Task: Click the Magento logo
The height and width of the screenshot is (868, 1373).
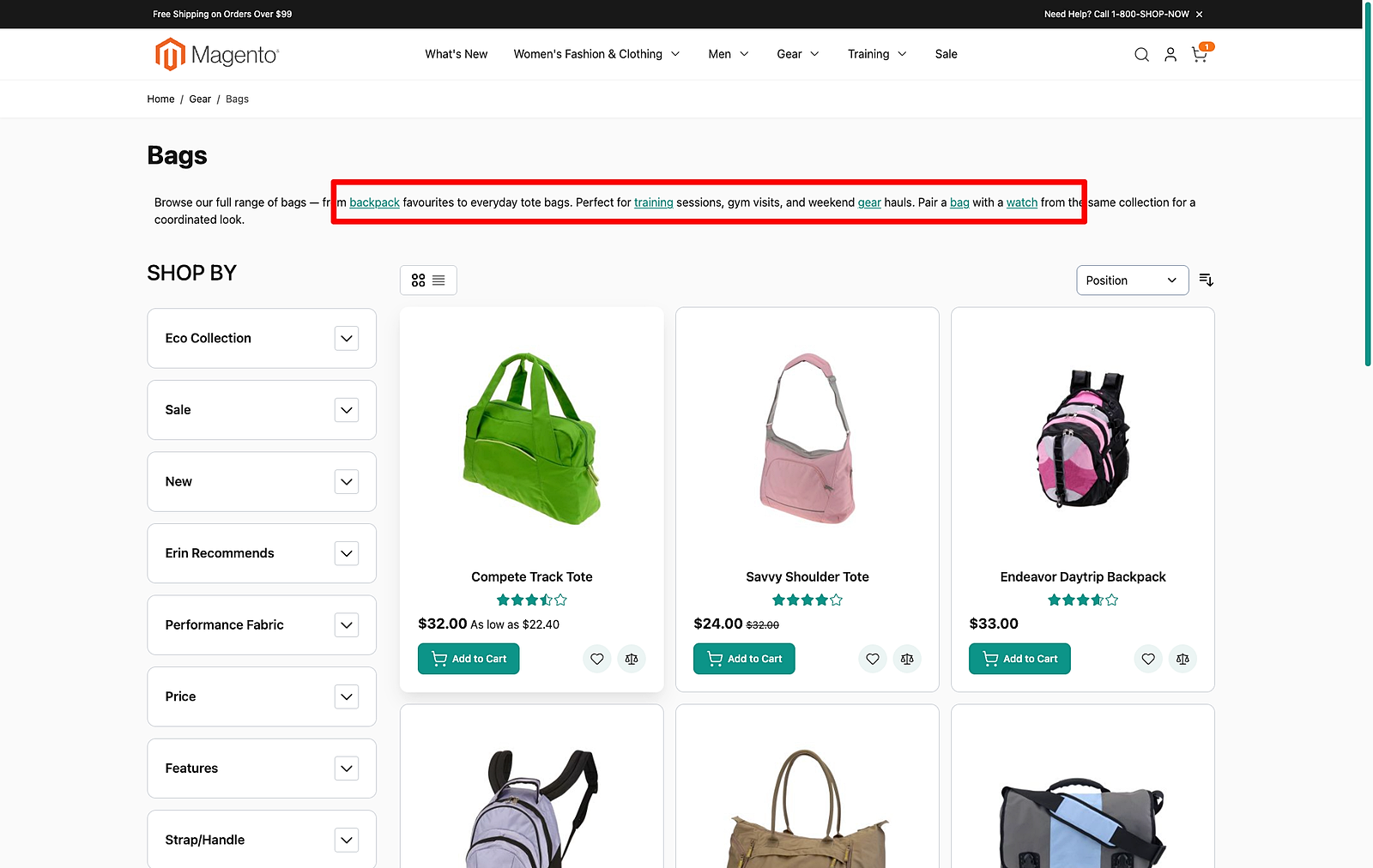Action: (215, 53)
